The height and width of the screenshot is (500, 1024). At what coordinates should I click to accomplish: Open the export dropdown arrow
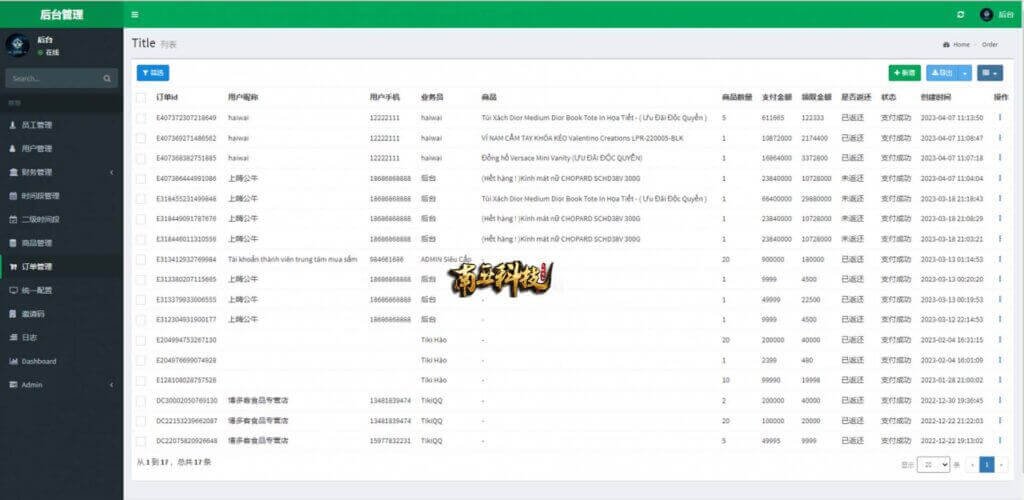click(x=965, y=73)
